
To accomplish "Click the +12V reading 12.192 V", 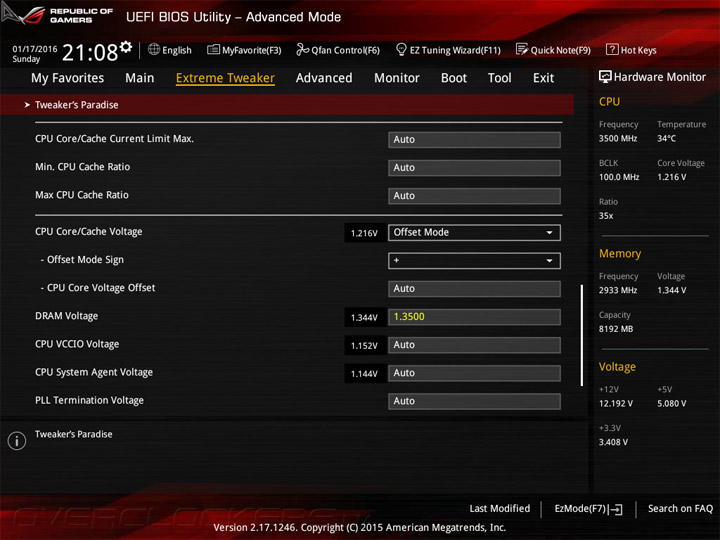I will pyautogui.click(x=616, y=403).
